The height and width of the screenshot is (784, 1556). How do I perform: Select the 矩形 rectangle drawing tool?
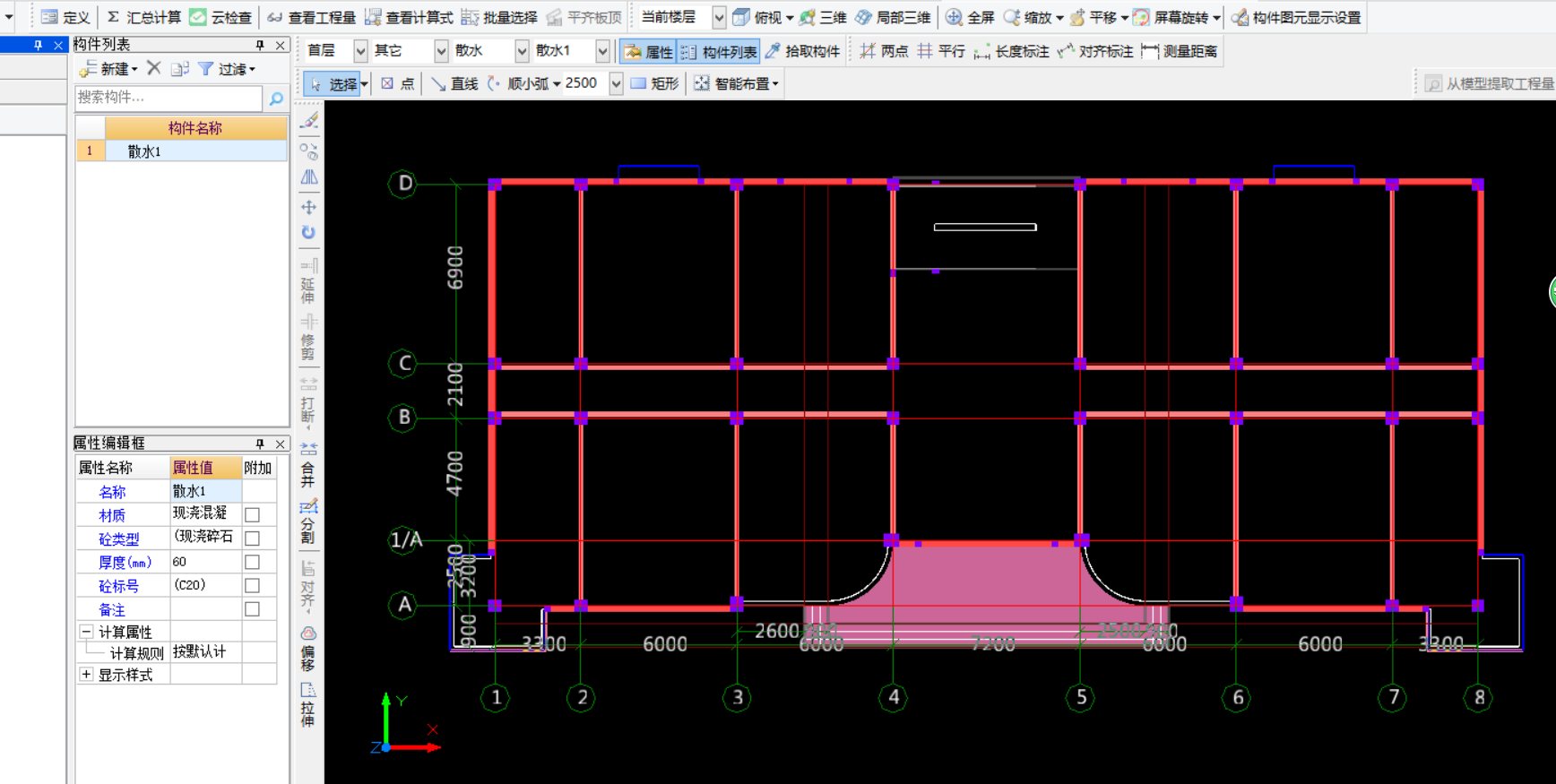point(654,83)
